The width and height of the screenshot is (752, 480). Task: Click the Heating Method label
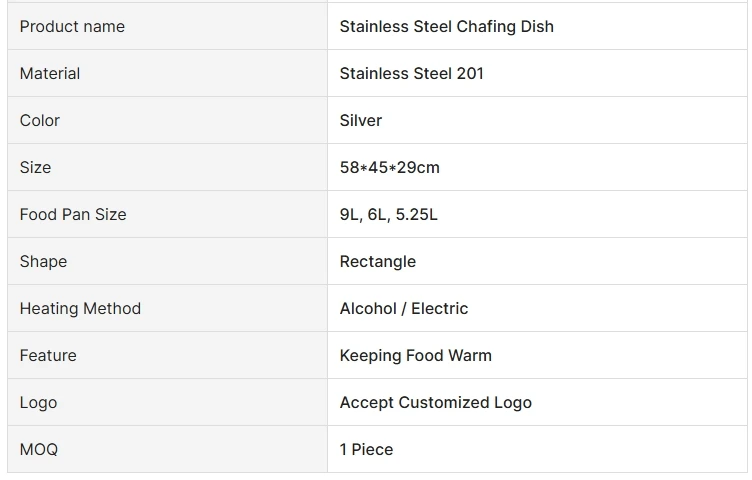pos(80,309)
